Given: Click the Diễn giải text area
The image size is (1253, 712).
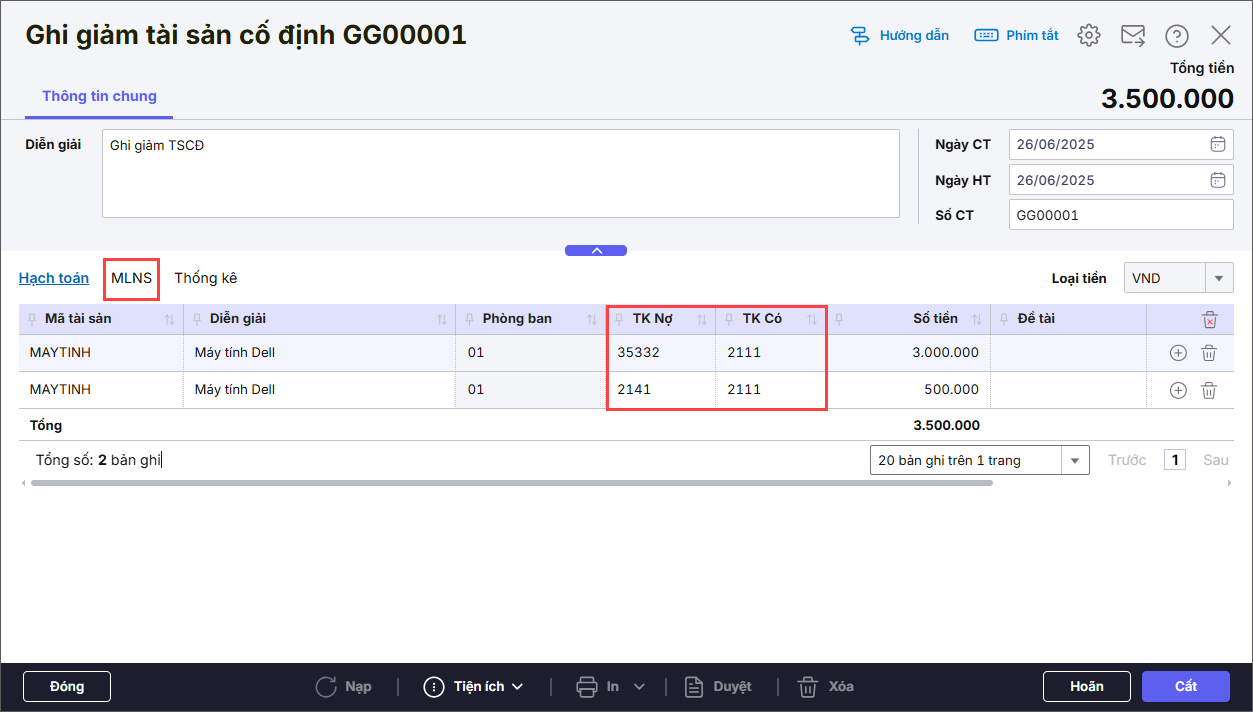Looking at the screenshot, I should [500, 173].
